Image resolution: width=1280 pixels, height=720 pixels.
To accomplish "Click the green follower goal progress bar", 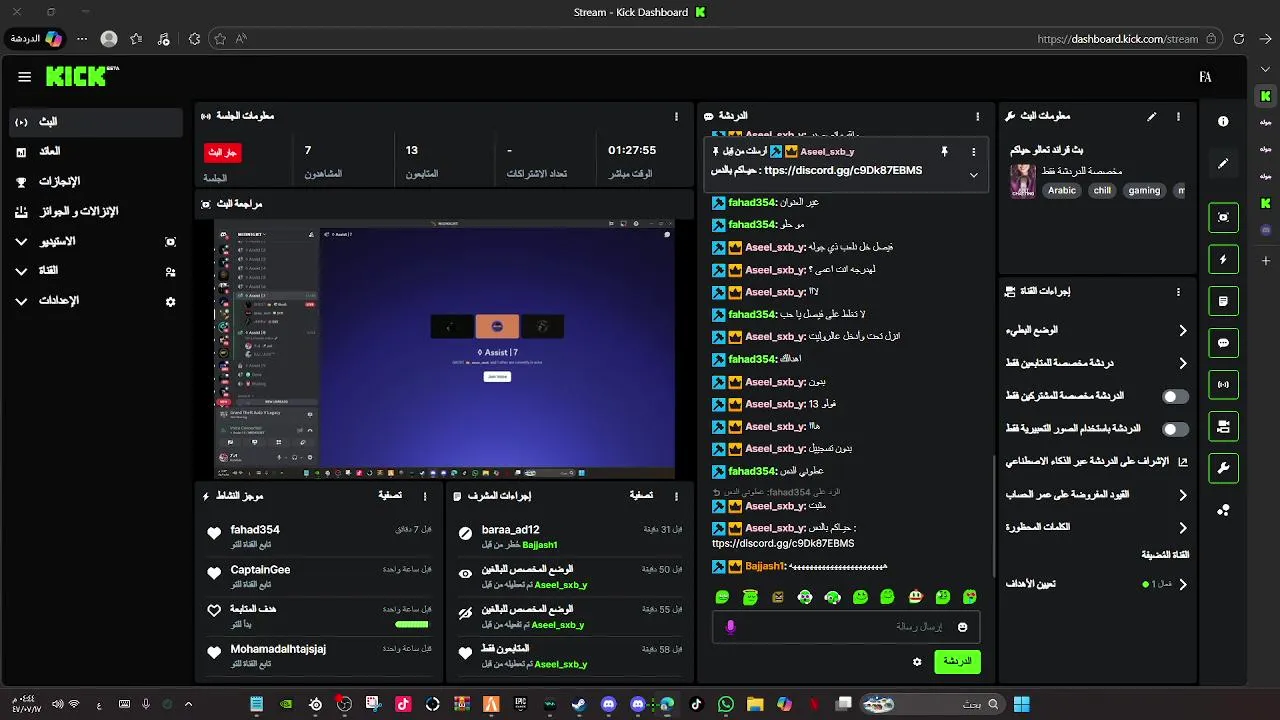I will click(411, 624).
